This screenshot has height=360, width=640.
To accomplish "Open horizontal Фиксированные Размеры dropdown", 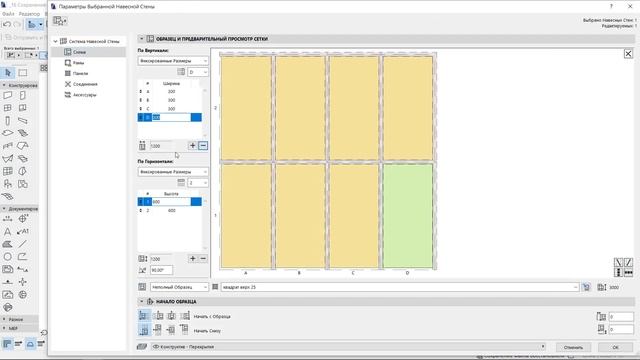I will pyautogui.click(x=173, y=172).
